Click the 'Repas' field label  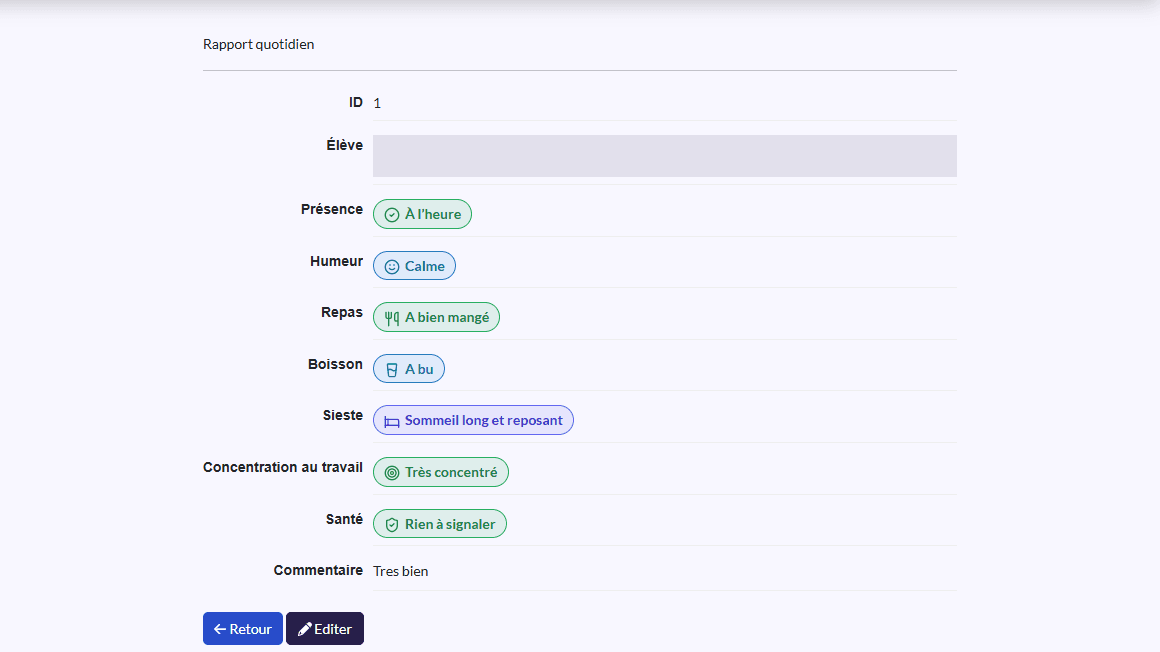[x=342, y=312]
